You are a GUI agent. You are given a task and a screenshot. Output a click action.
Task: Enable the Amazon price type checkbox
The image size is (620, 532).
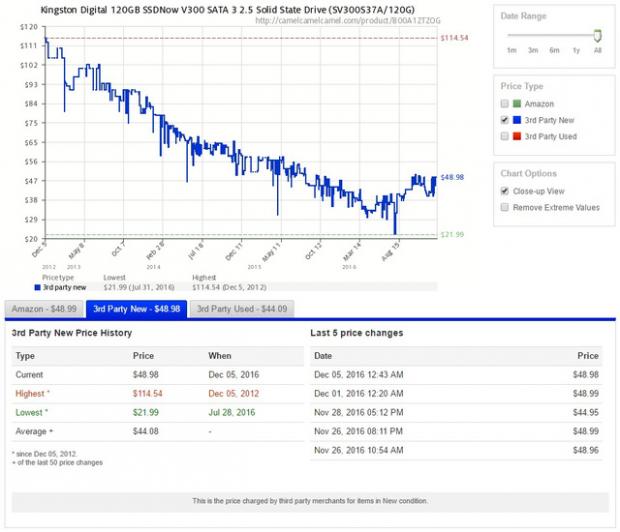[505, 103]
